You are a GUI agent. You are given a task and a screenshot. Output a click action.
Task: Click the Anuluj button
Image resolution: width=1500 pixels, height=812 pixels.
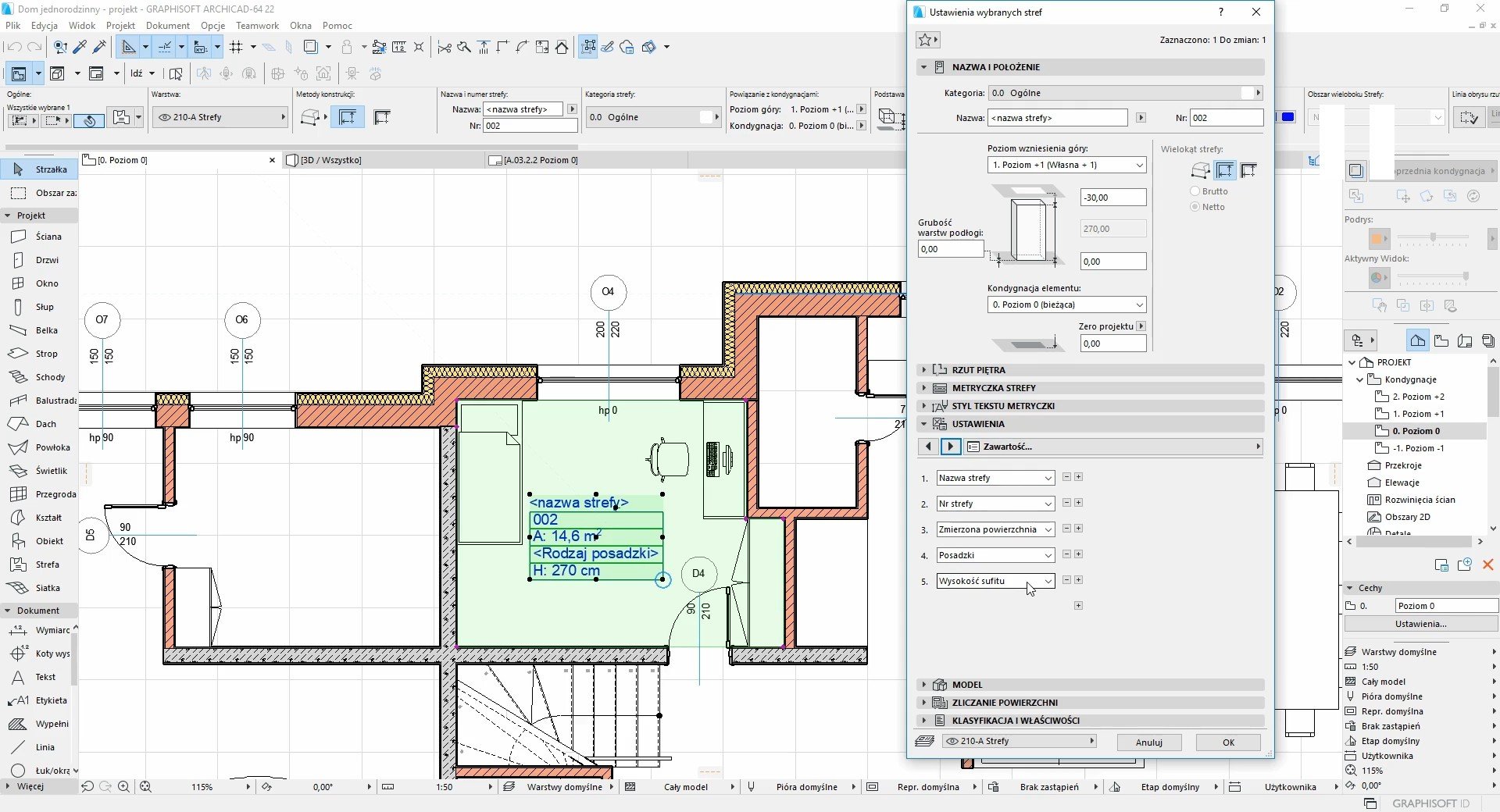click(x=1149, y=743)
